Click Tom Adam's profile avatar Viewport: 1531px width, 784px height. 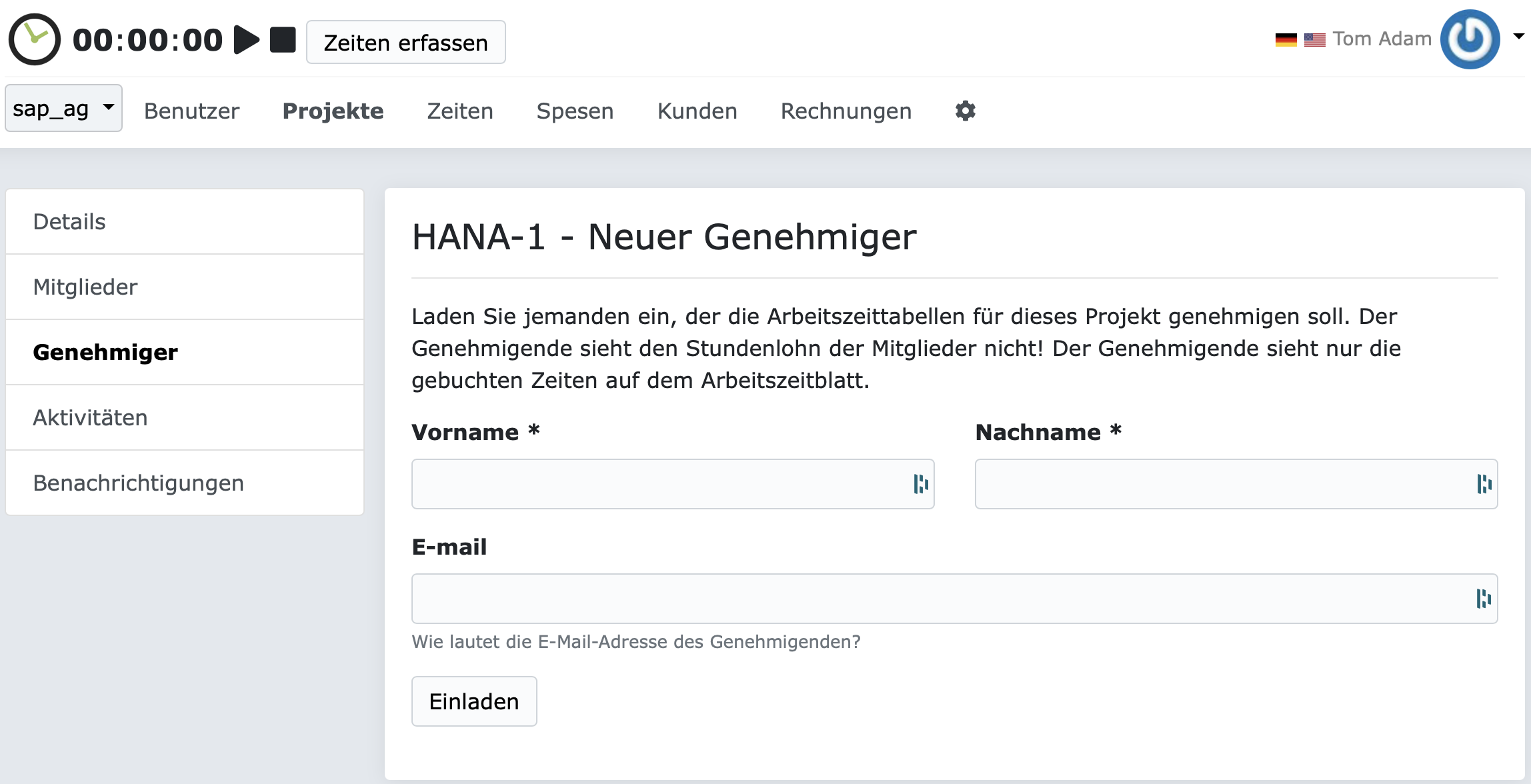1470,39
